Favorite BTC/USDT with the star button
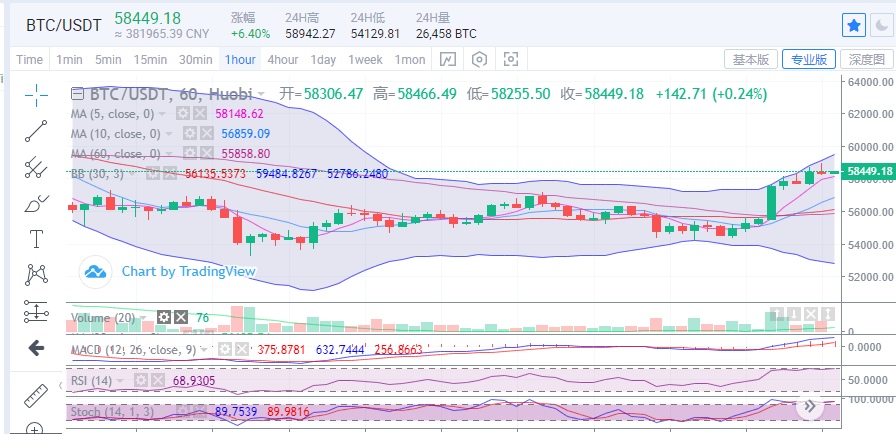Viewport: 896px width, 434px height. [x=853, y=25]
